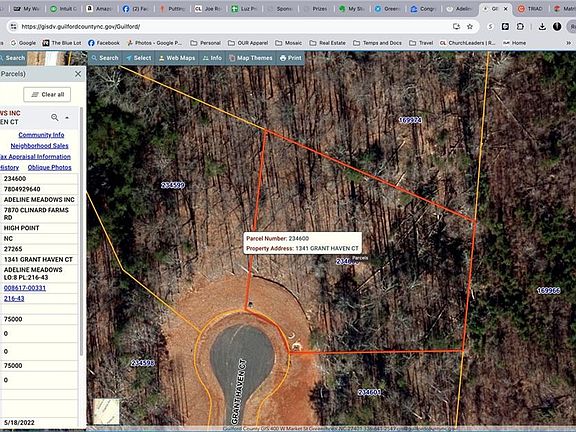The image size is (576, 432).
Task: Open plat link 216-43
Action: (14, 299)
